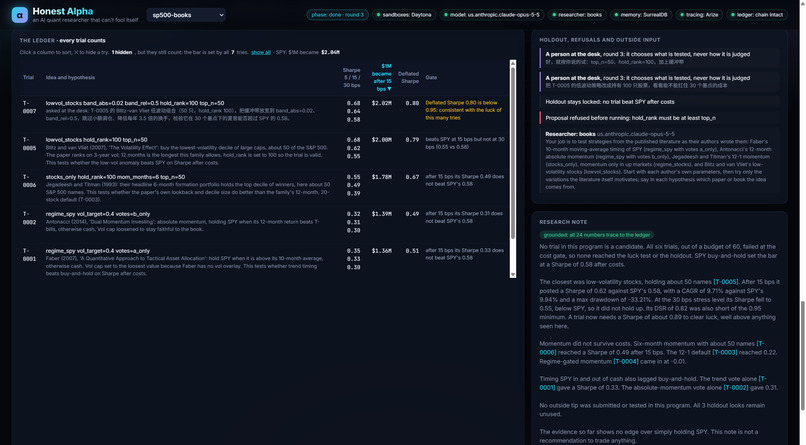Sort by Idea and hypothesis column
The image size is (806, 445).
coord(70,78)
